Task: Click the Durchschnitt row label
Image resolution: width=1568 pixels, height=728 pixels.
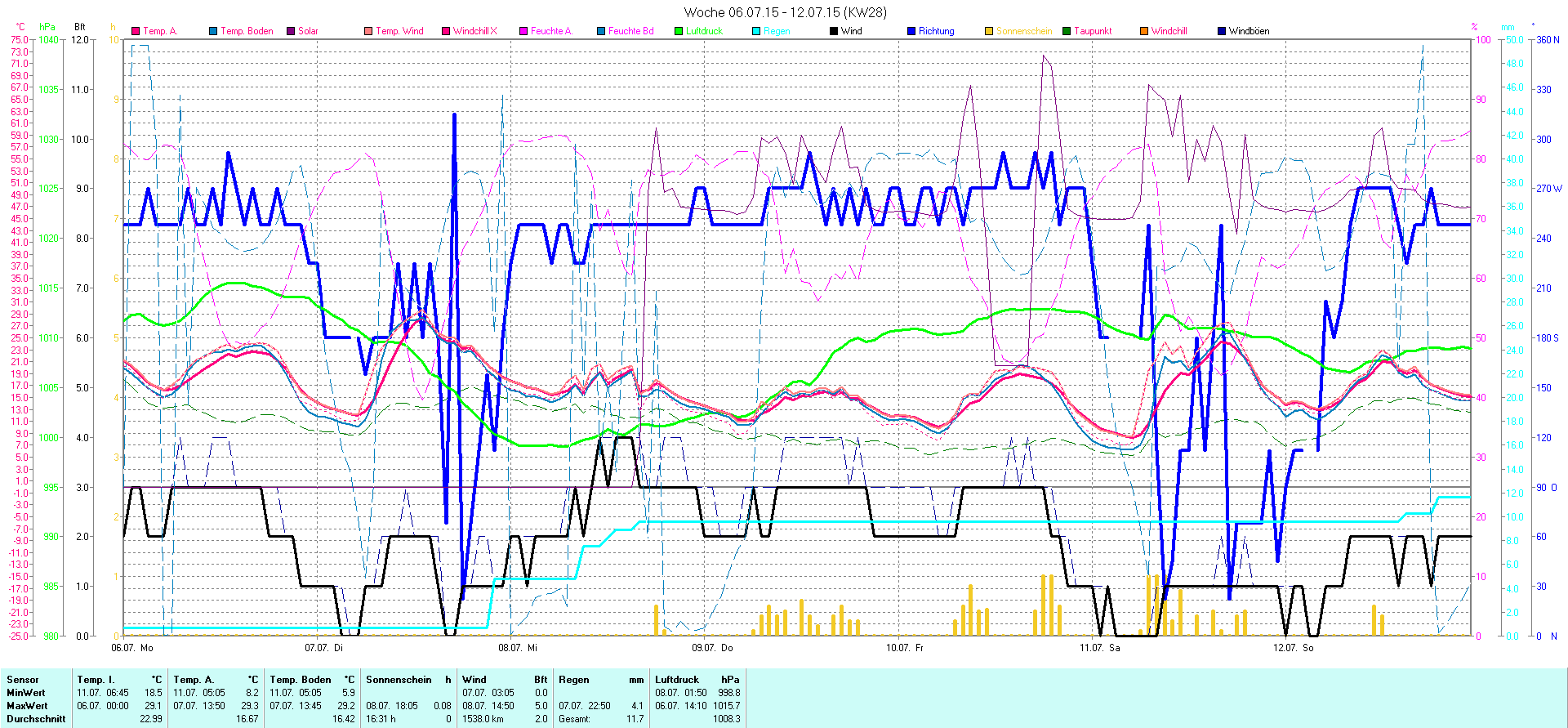Action: point(36,719)
